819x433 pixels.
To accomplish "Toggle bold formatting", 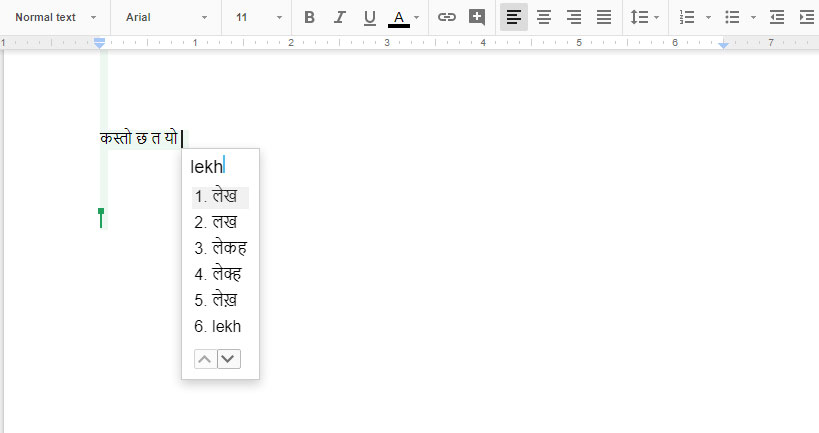I will coord(309,17).
